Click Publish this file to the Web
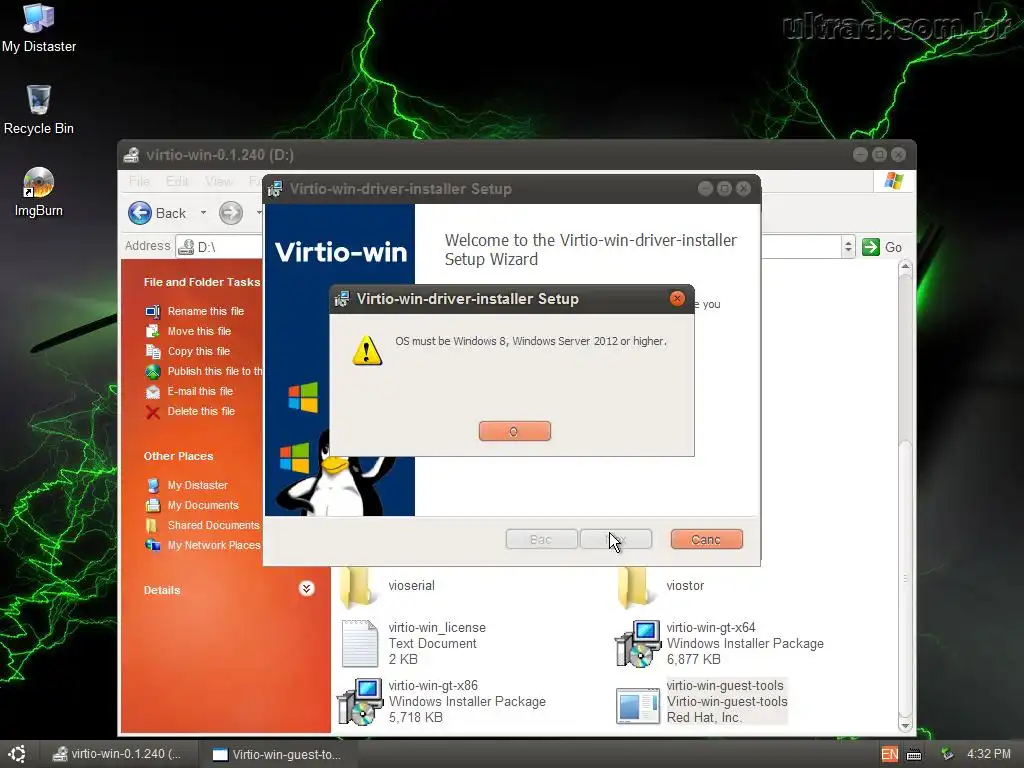 coord(215,371)
